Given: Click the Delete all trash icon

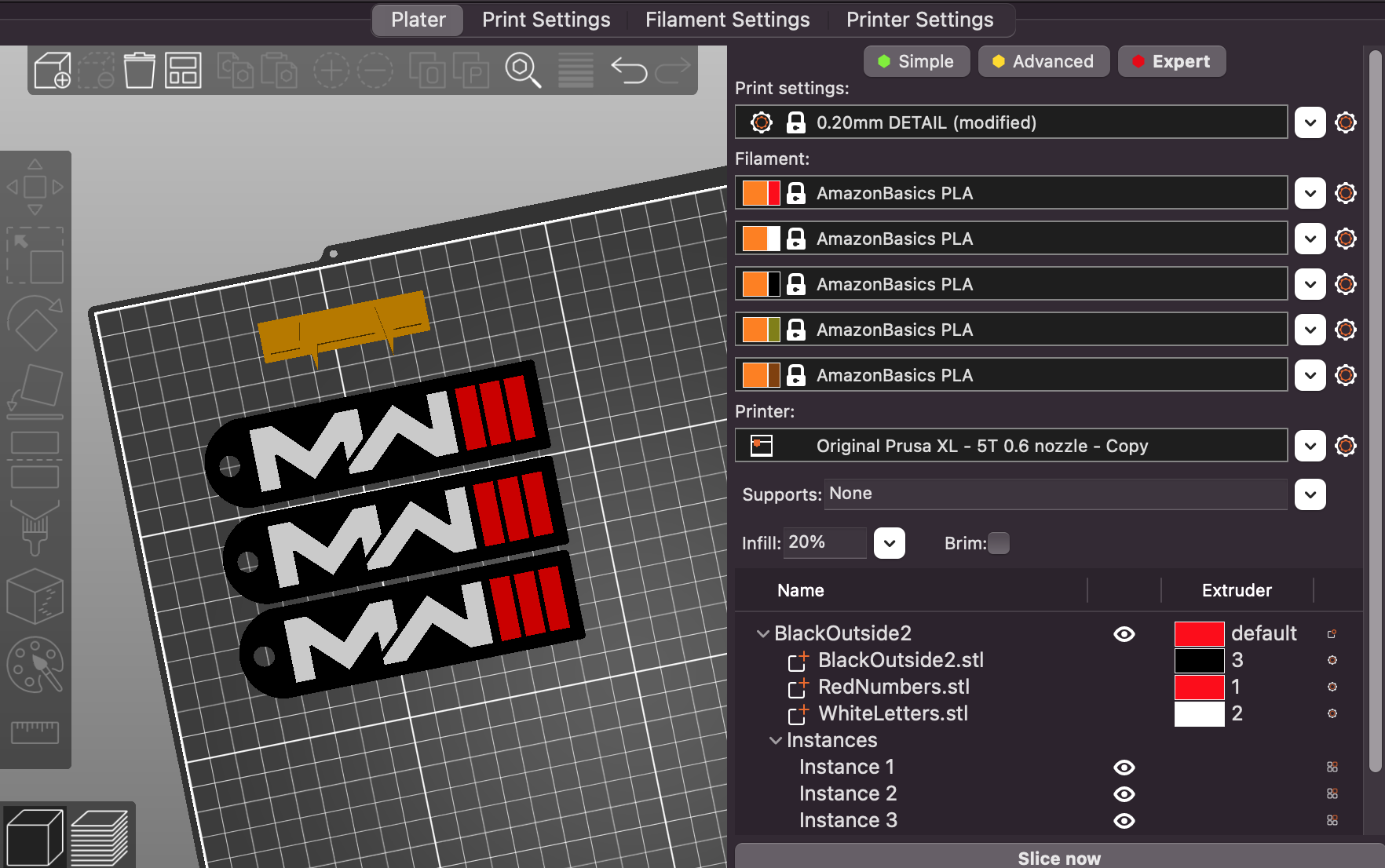Looking at the screenshot, I should [139, 71].
